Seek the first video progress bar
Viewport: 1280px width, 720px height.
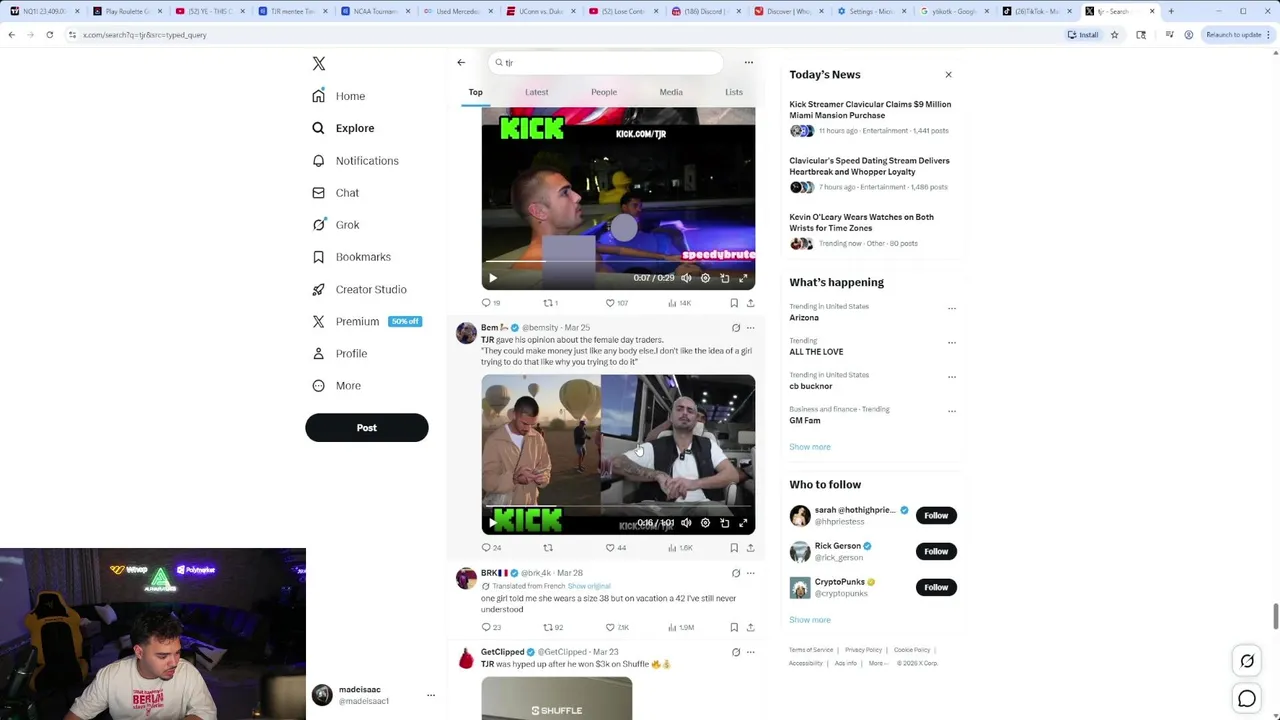[618, 262]
